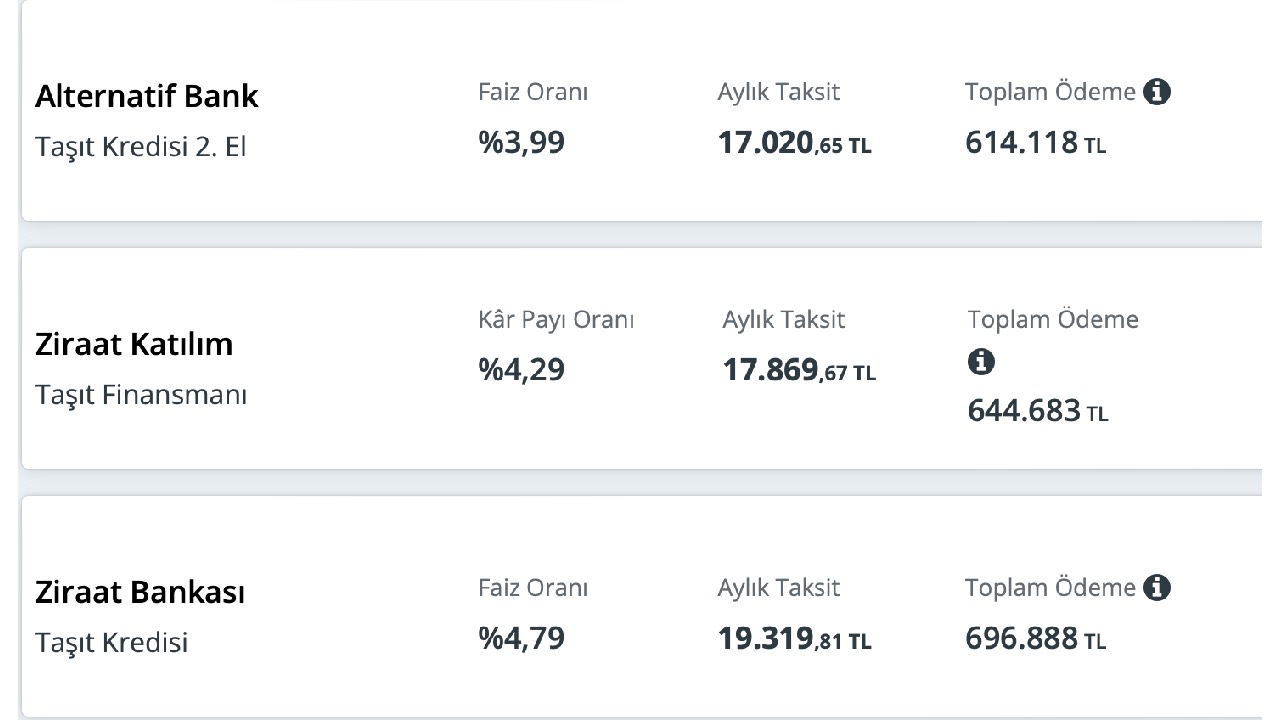1280x720 pixels.
Task: Click Toplam Ödeme label in Alternatif Bank card
Action: tap(1050, 92)
